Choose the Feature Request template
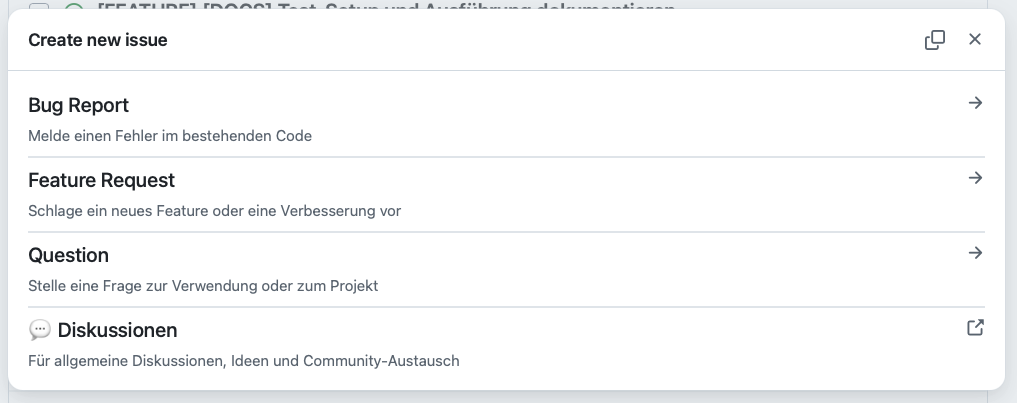This screenshot has width=1017, height=403. tap(102, 180)
